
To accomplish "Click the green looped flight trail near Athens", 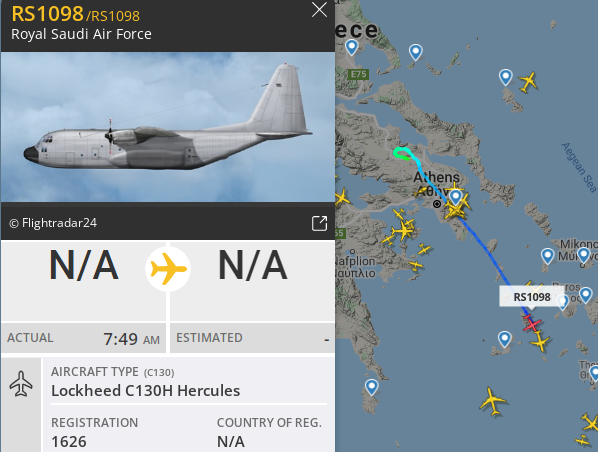I will tap(402, 153).
